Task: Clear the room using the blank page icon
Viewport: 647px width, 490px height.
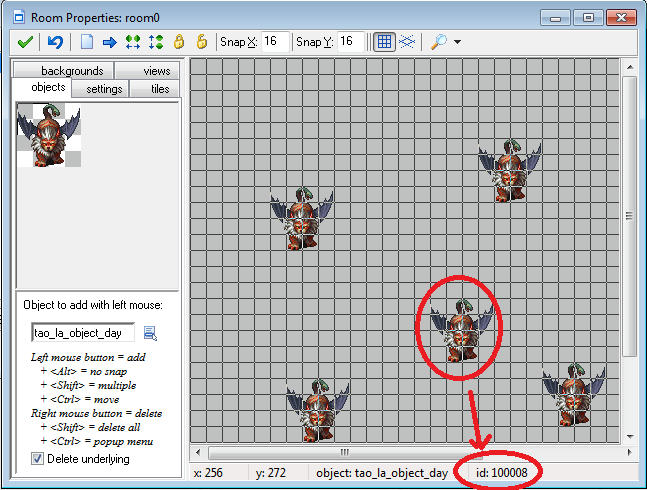Action: point(87,42)
